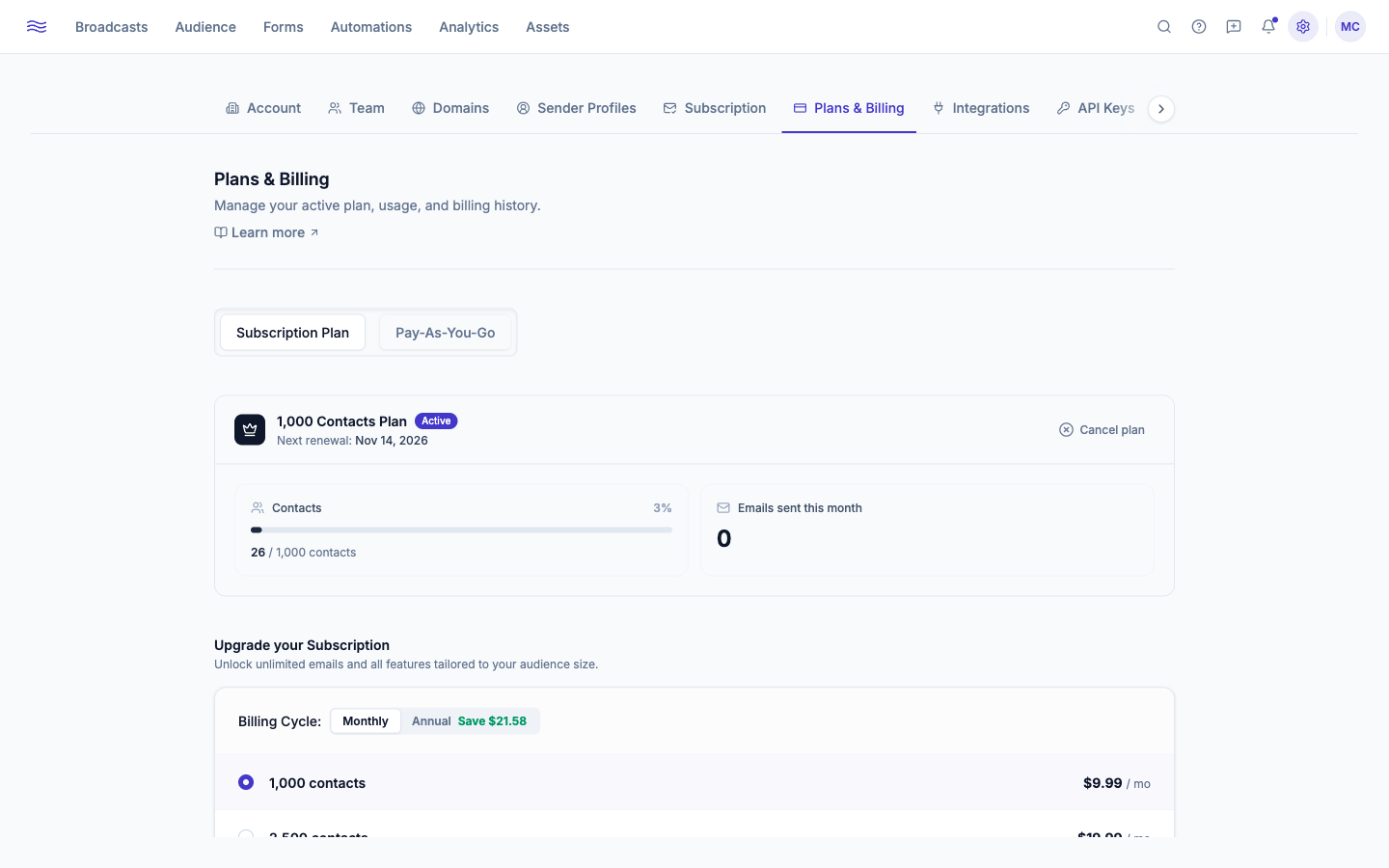This screenshot has width=1389, height=868.
Task: Switch billing cycle to Annual
Action: point(469,721)
